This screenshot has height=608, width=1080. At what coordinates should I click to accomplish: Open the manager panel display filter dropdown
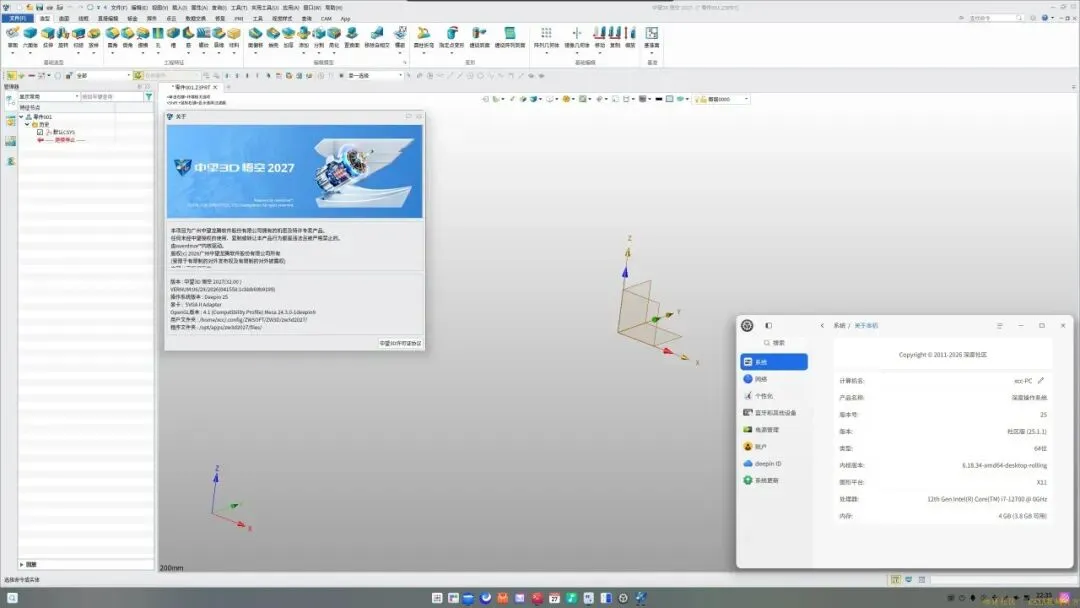(x=48, y=97)
